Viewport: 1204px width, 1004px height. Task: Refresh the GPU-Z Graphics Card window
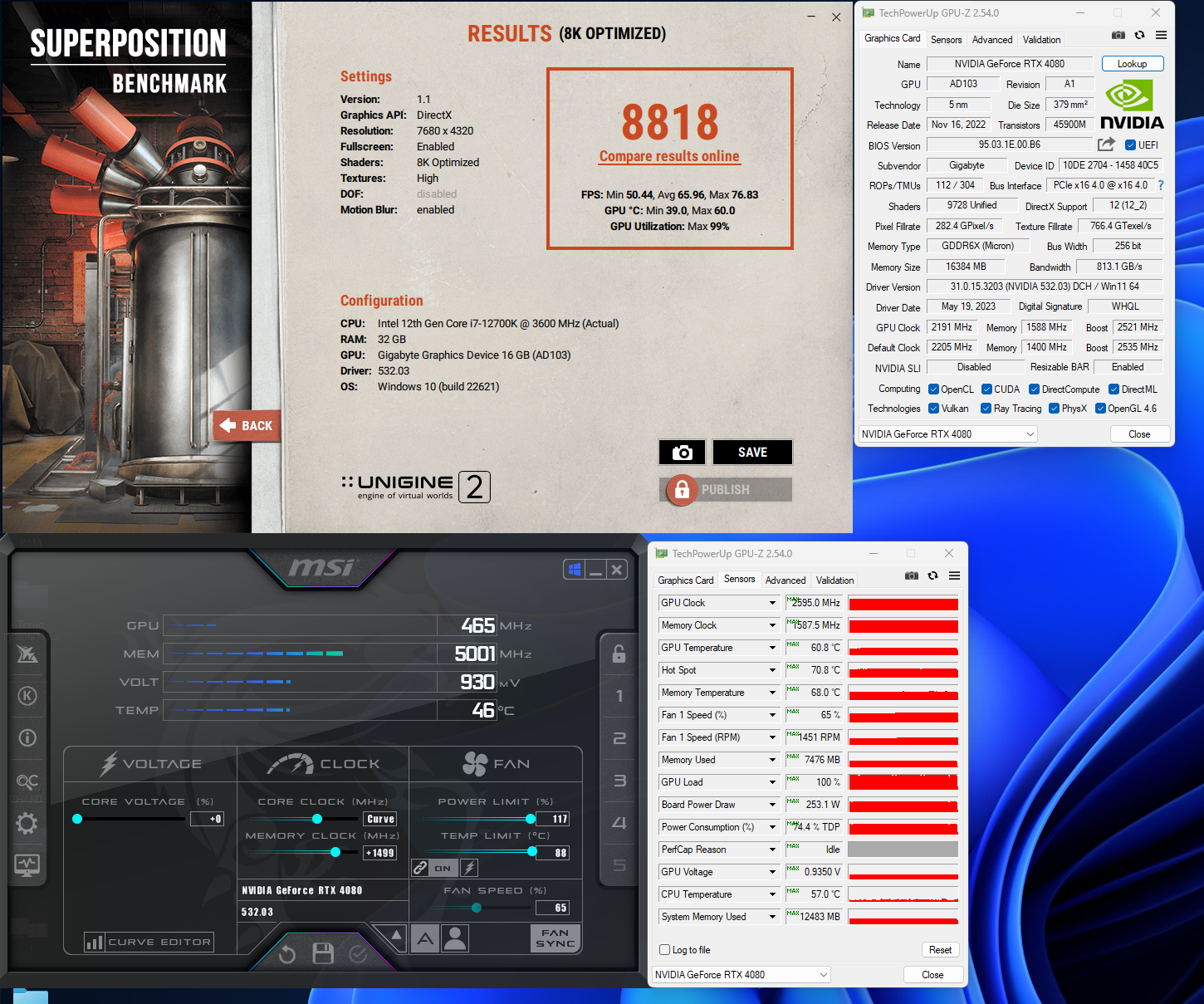point(1139,35)
